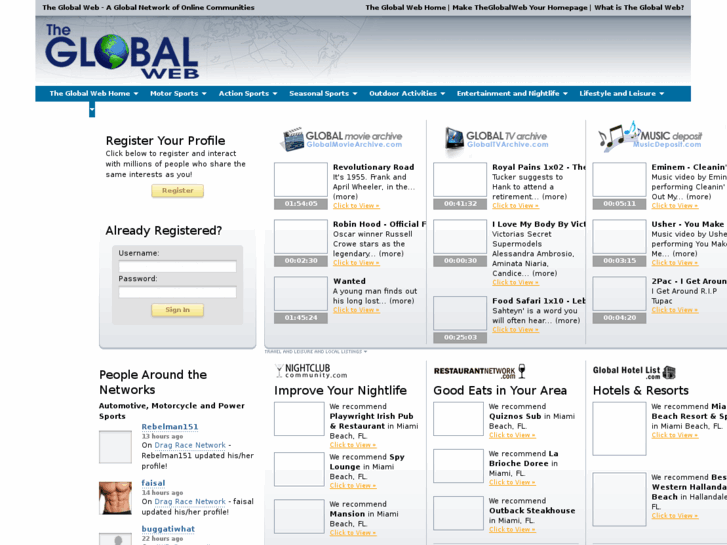Click to View Wanted
This screenshot has height=545, width=727.
point(356,310)
